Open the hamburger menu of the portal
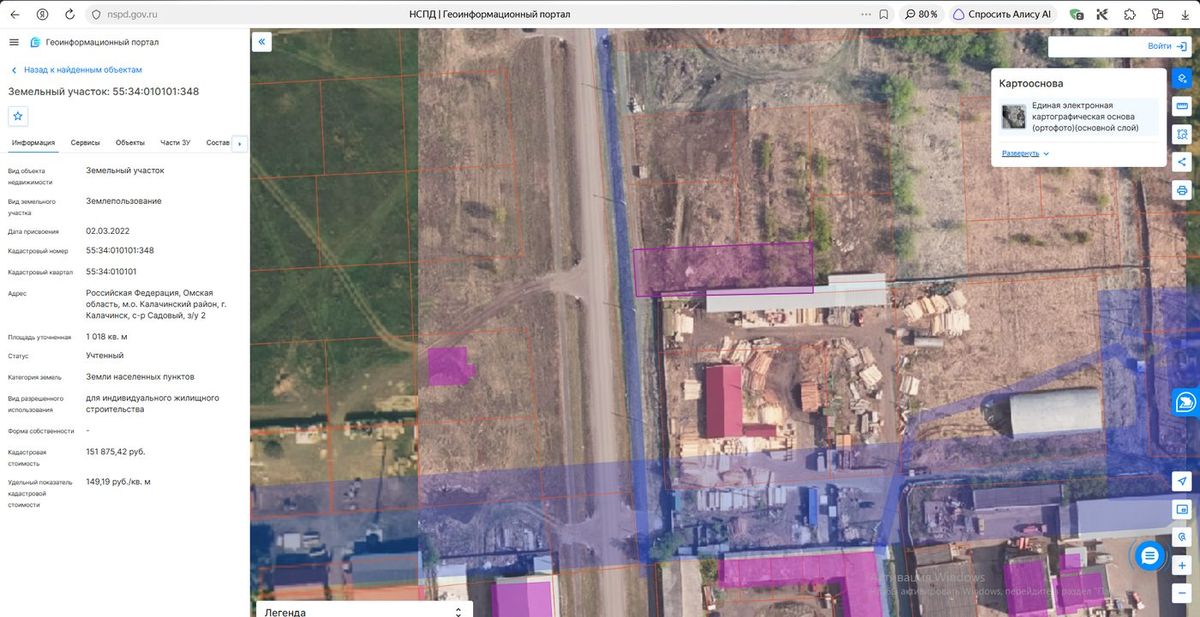 point(14,42)
